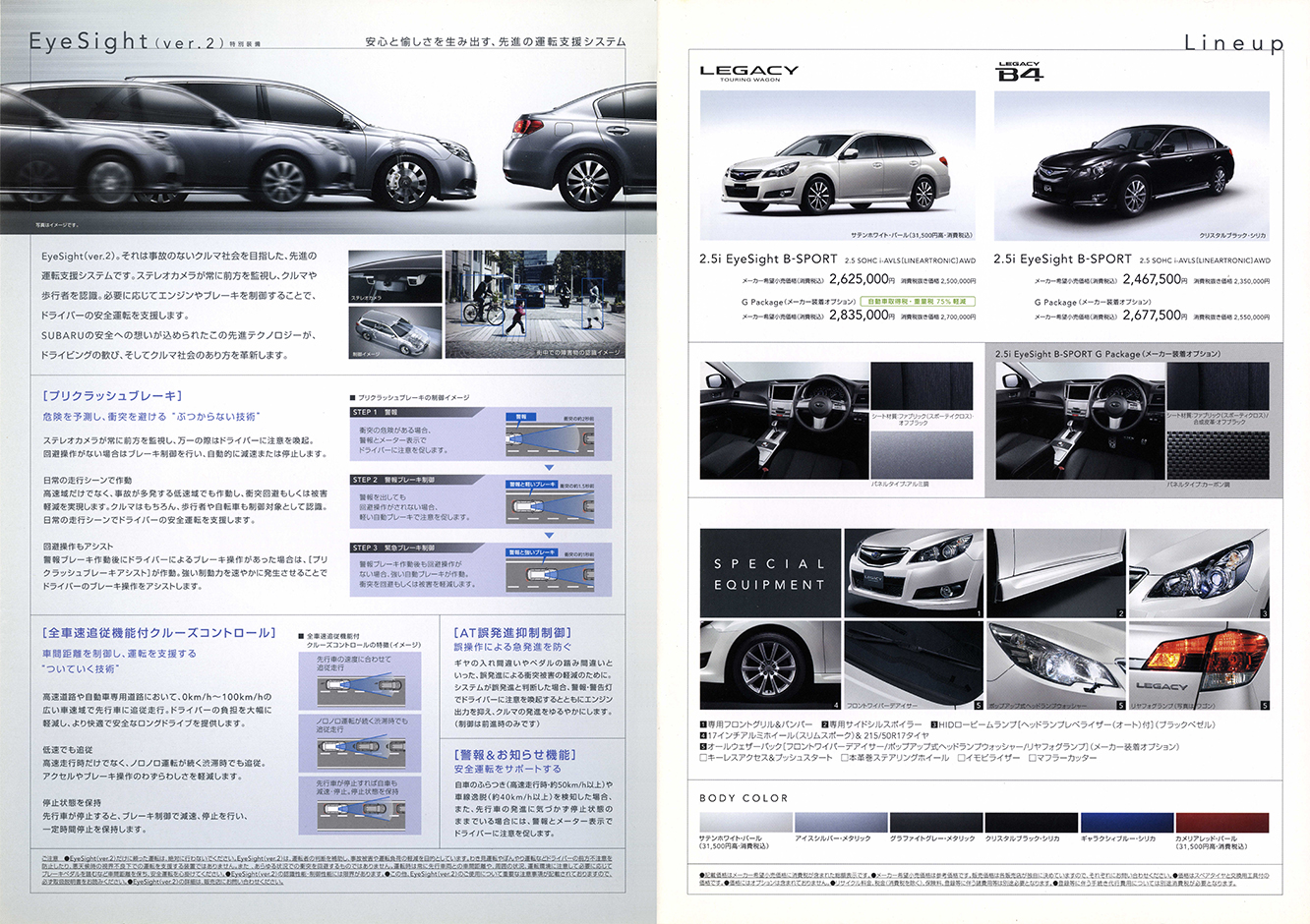Click the サテンホワイト・パール caption under the wagon photo

point(911,235)
